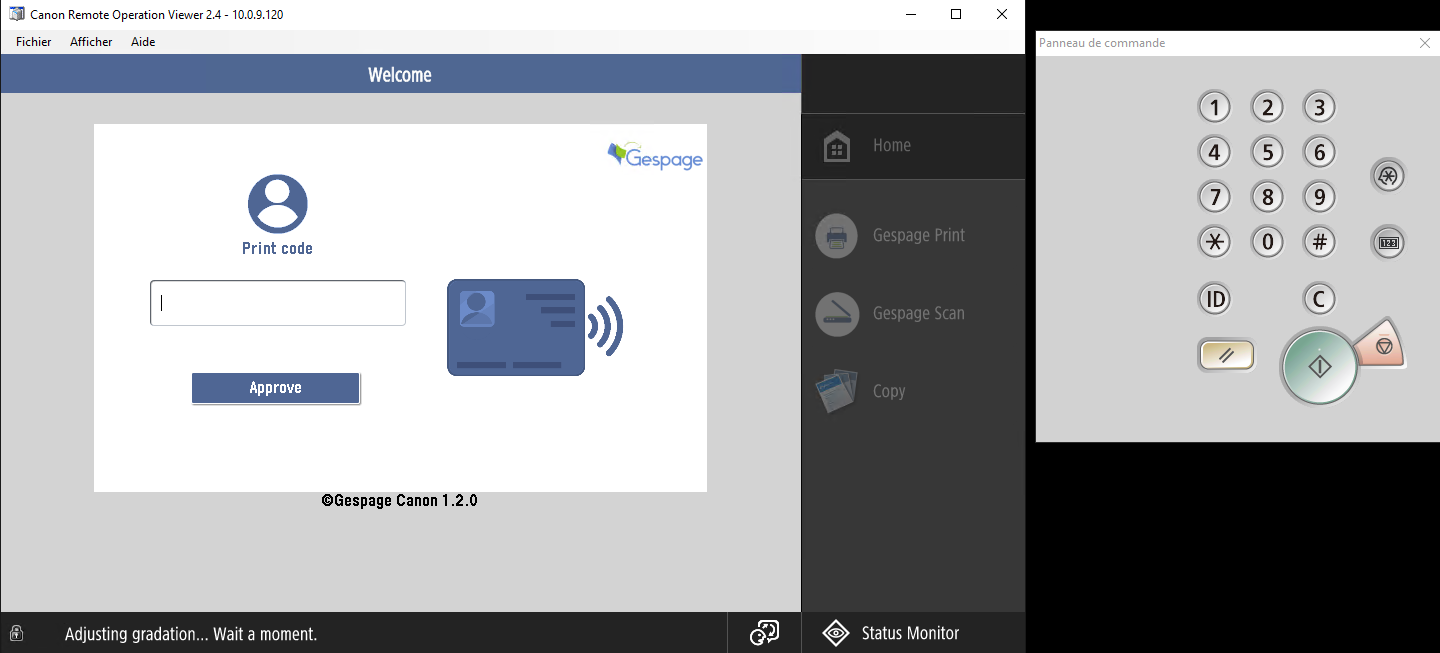Open Gespage Scan from the side panel
1440x653 pixels.
(x=914, y=314)
